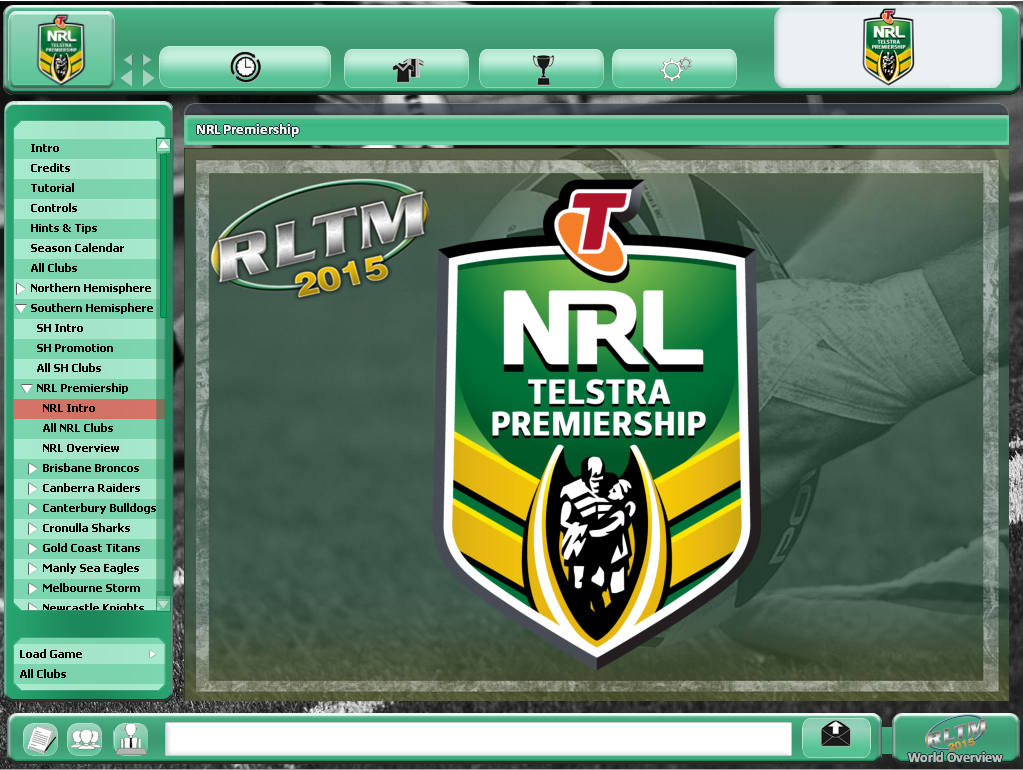The image size is (1023, 770).
Task: Open Season Calendar
Action: pos(85,248)
